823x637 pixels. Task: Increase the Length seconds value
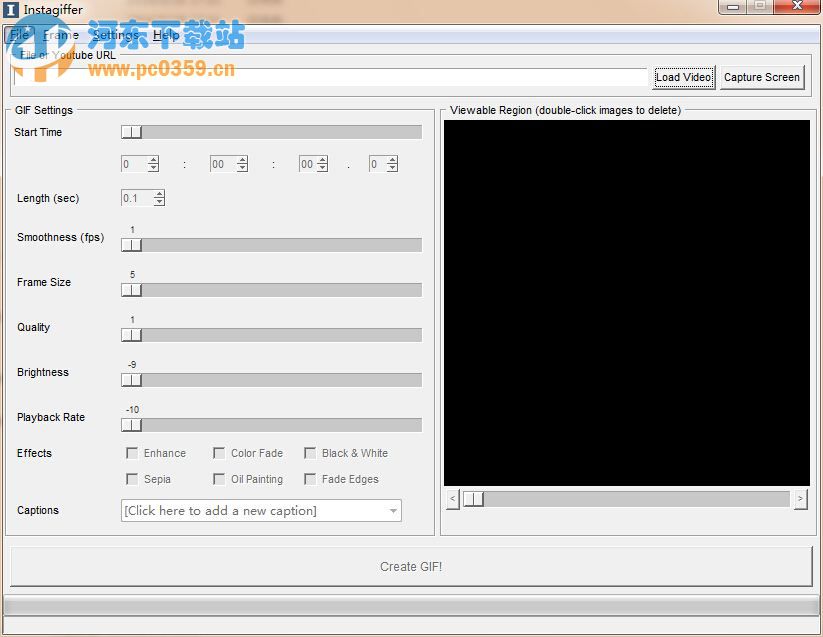[x=157, y=193]
